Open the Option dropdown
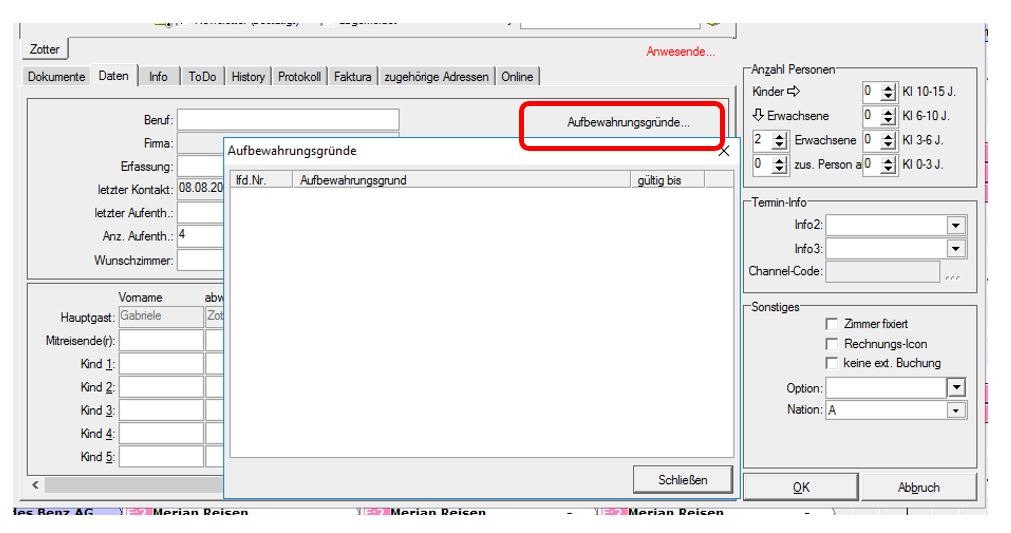 pyautogui.click(x=956, y=387)
